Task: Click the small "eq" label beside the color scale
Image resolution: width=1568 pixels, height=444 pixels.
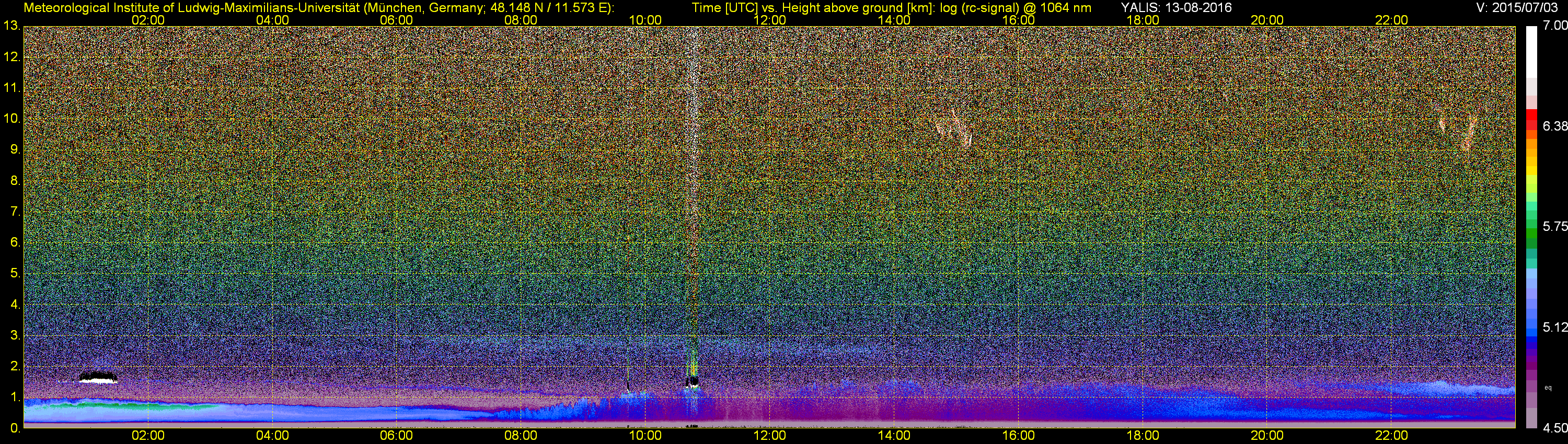Action: click(1548, 388)
